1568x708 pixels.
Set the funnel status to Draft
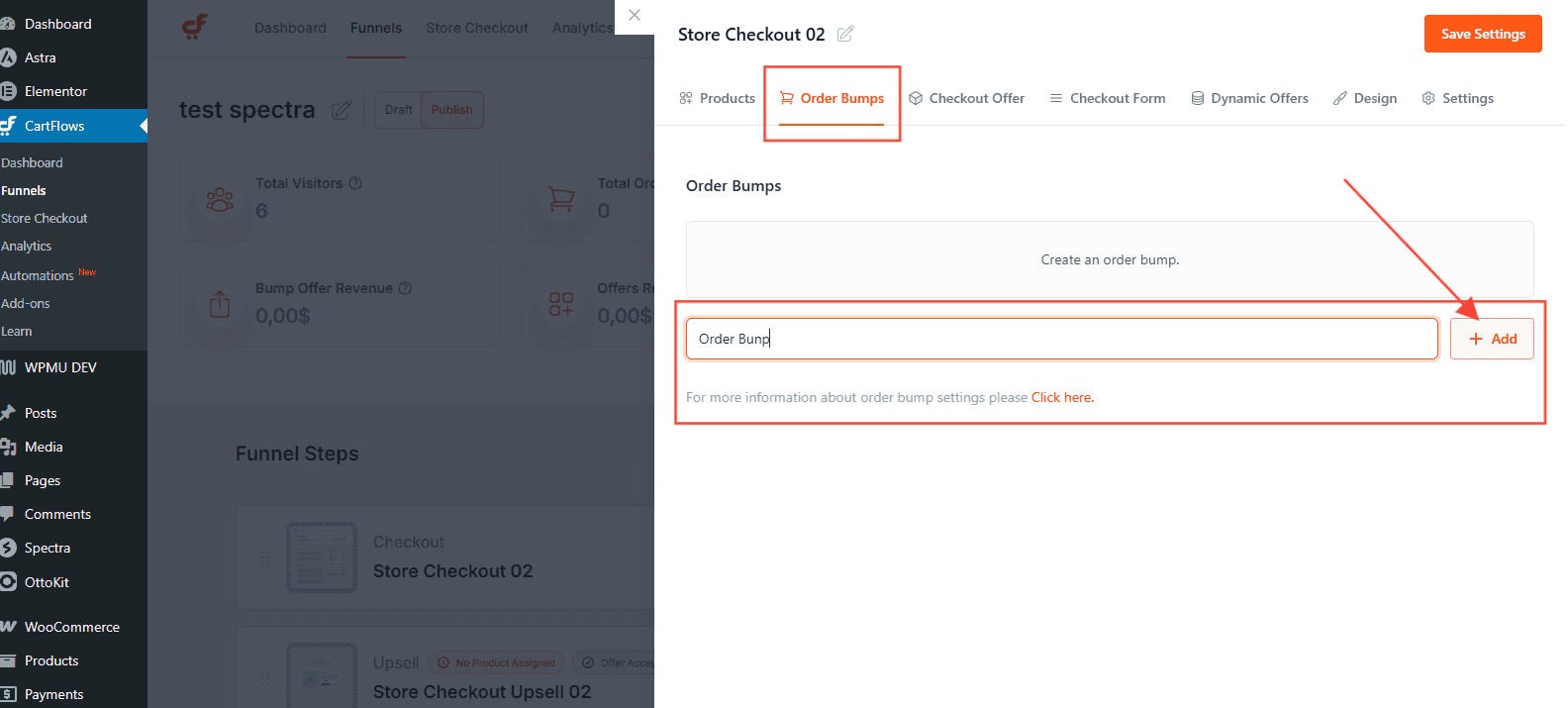399,110
